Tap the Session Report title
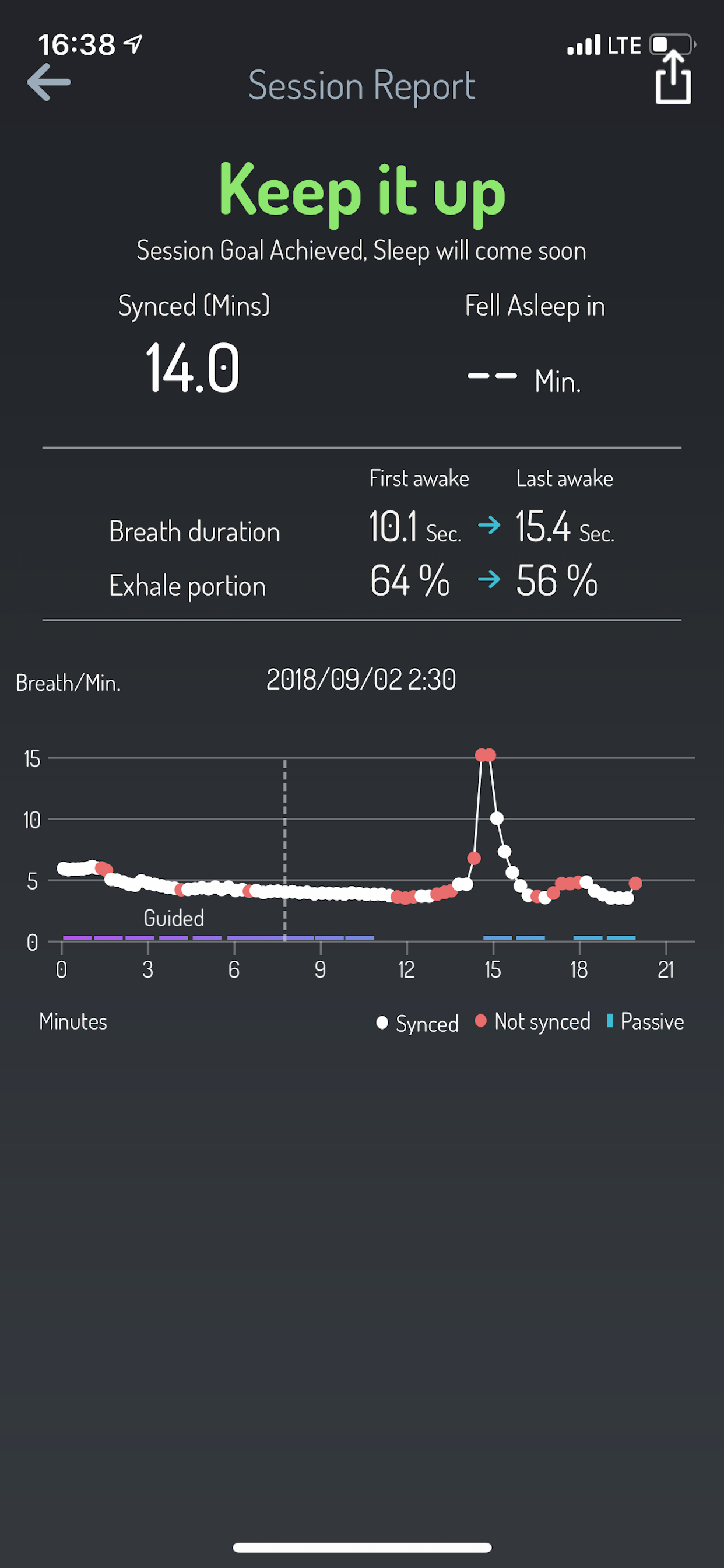 362,86
